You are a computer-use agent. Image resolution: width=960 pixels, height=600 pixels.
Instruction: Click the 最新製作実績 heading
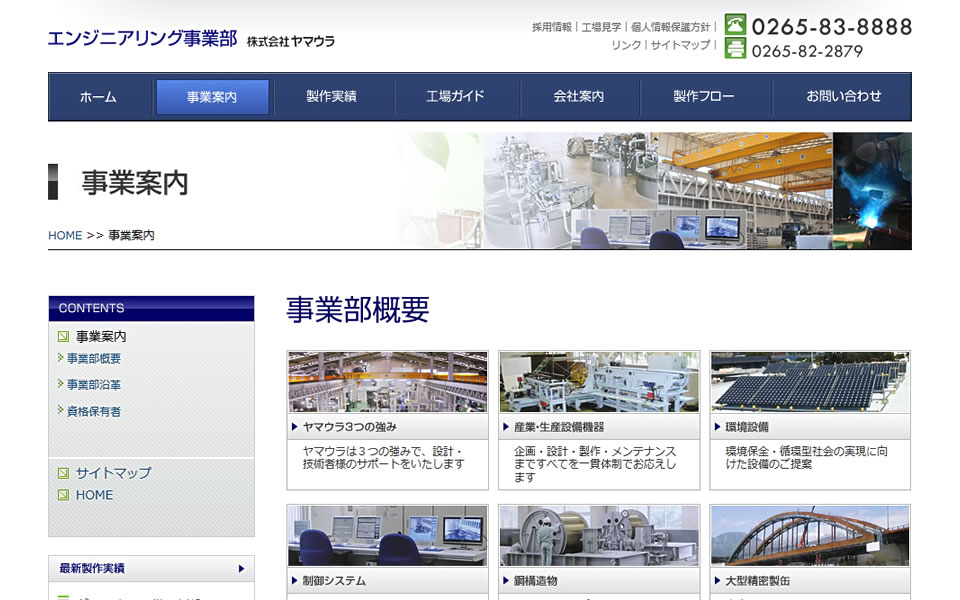[x=92, y=568]
